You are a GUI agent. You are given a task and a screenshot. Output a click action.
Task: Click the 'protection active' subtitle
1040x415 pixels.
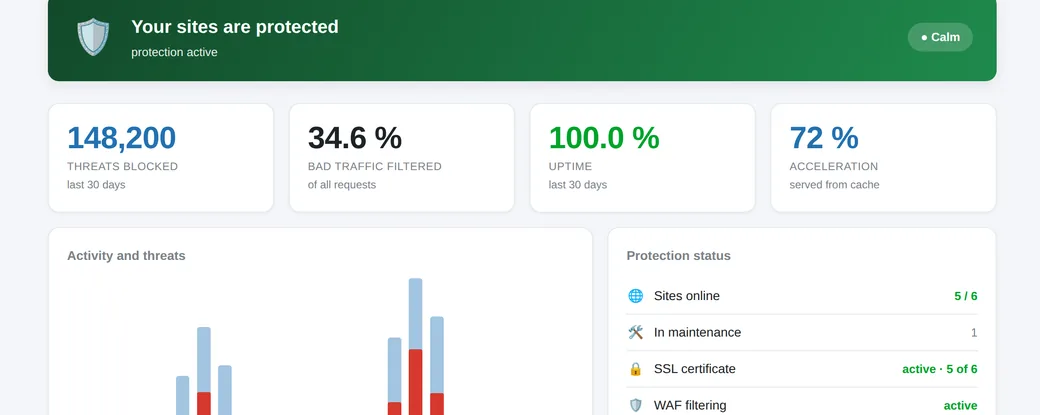click(174, 52)
